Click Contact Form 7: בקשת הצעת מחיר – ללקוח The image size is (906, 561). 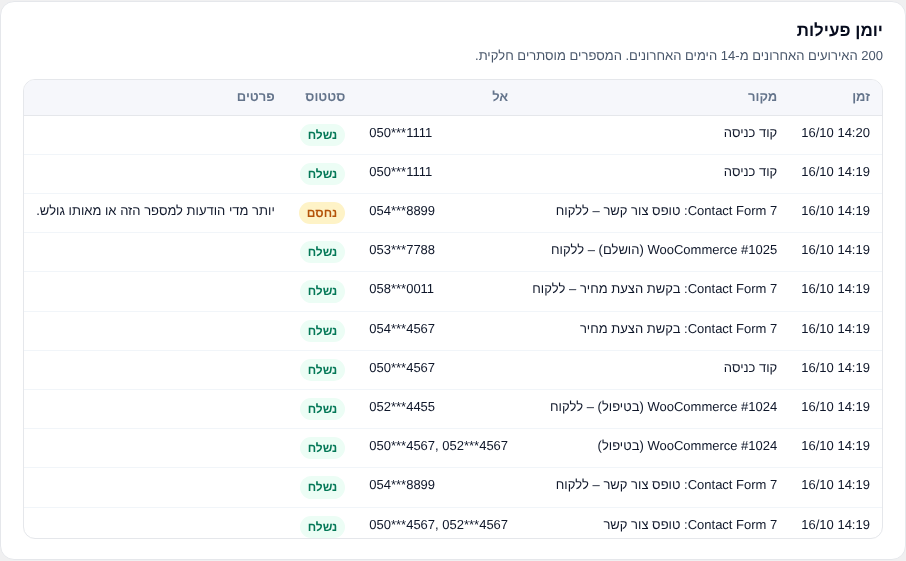(655, 289)
